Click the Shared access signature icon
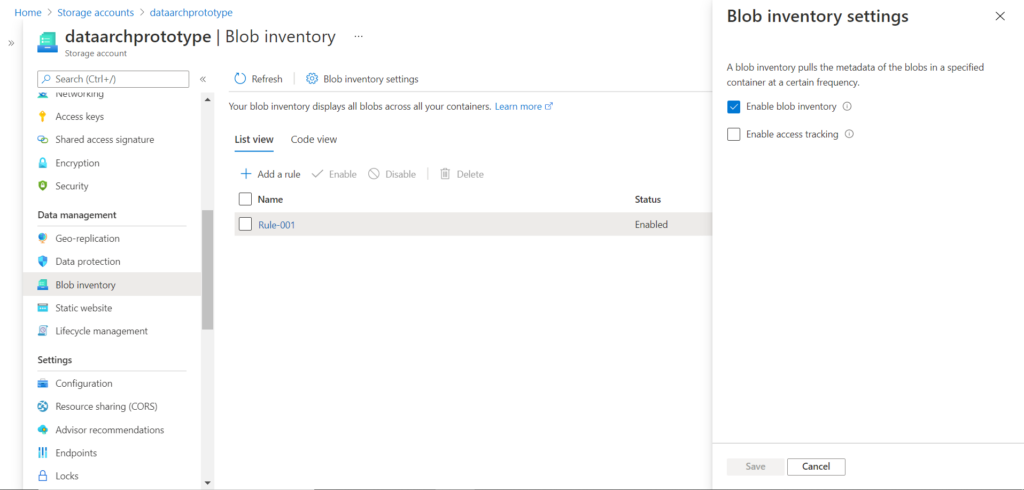Viewport: 1024px width, 490px height. pyautogui.click(x=43, y=140)
